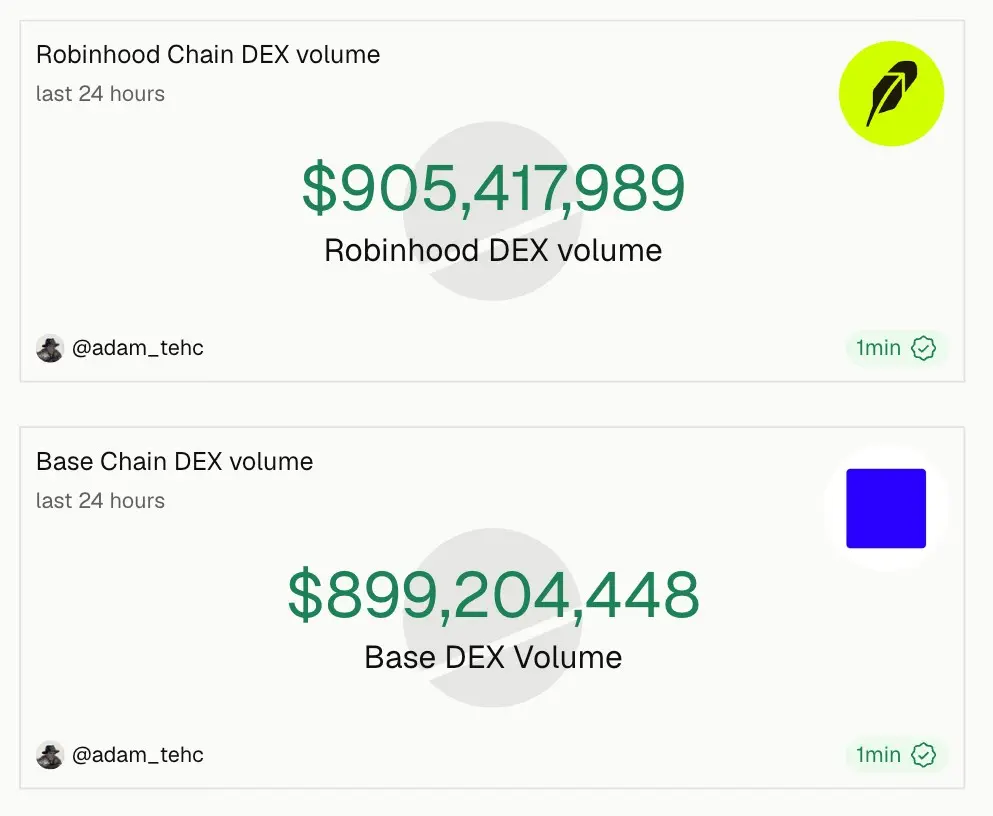Image resolution: width=993 pixels, height=816 pixels.
Task: Click the 1min refresh badge in Base card
Action: pyautogui.click(x=896, y=755)
